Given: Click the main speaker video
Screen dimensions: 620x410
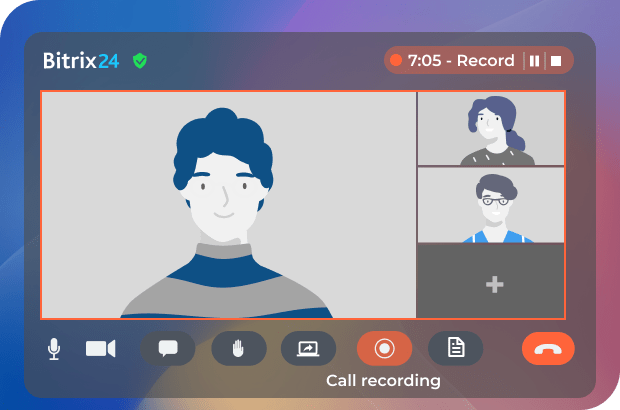Looking at the screenshot, I should [229, 205].
